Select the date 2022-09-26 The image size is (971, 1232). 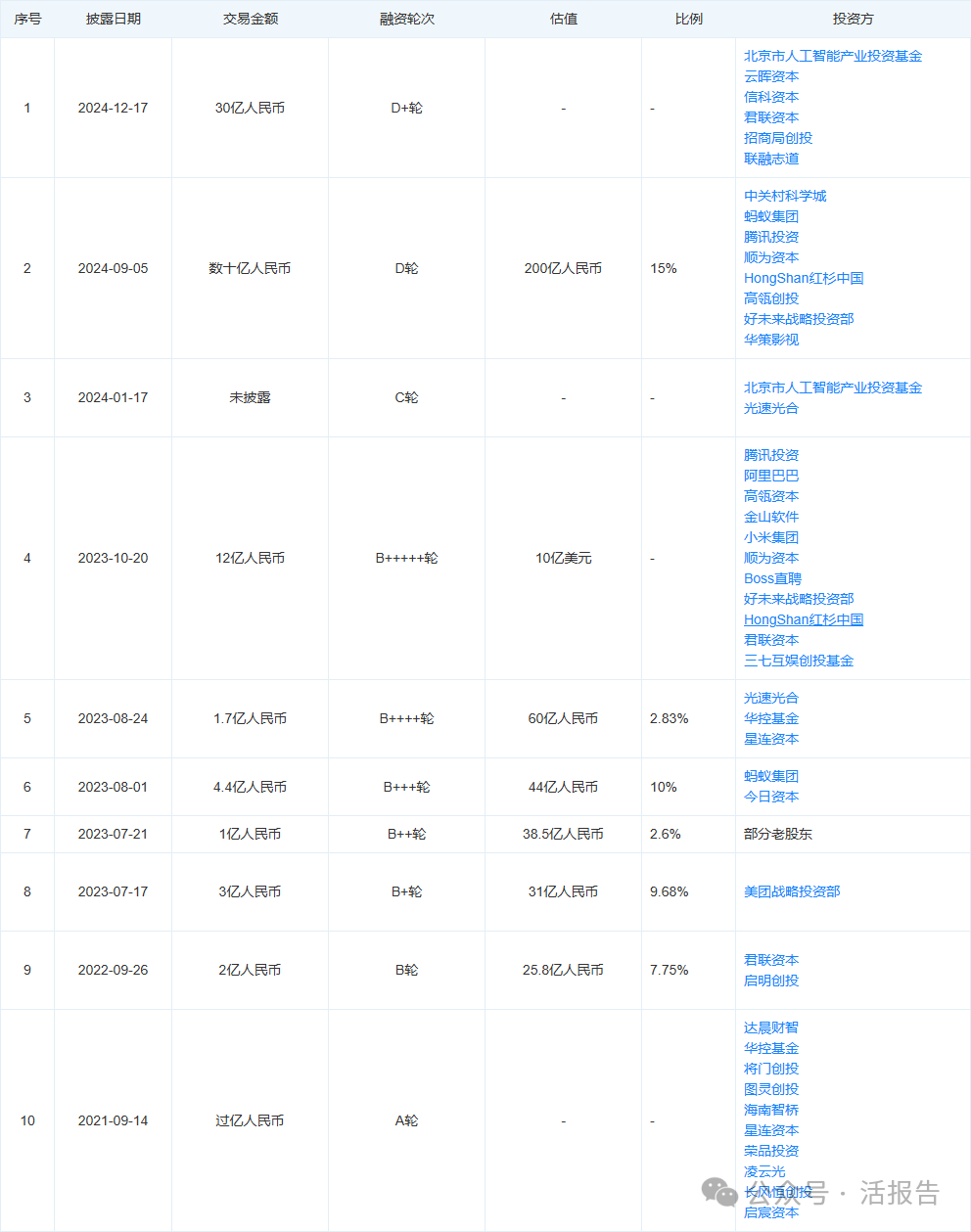pyautogui.click(x=114, y=970)
